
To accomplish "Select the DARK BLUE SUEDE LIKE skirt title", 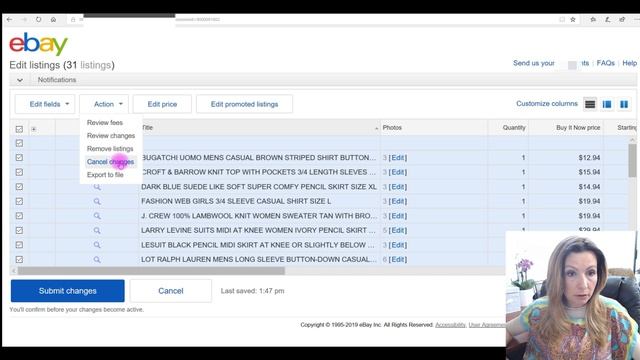I will click(259, 187).
